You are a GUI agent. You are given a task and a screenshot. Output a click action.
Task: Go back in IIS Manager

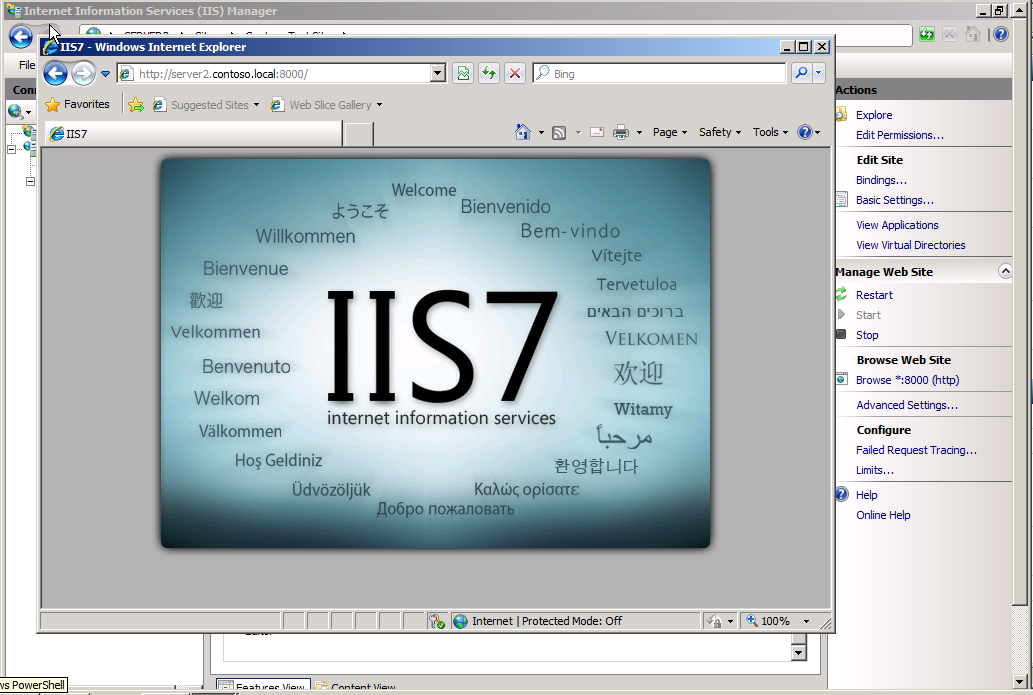(21, 36)
